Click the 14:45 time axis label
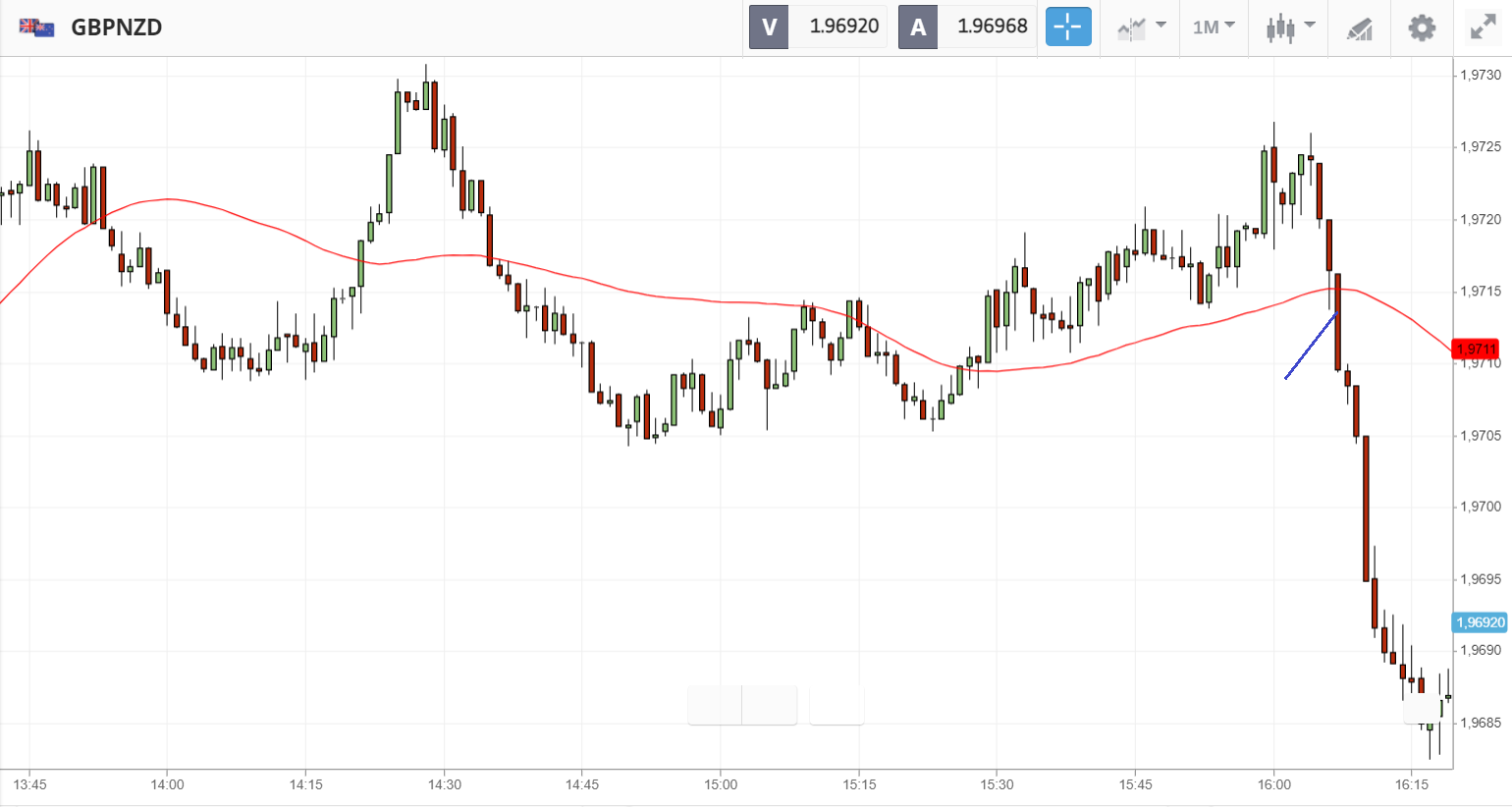 (582, 784)
